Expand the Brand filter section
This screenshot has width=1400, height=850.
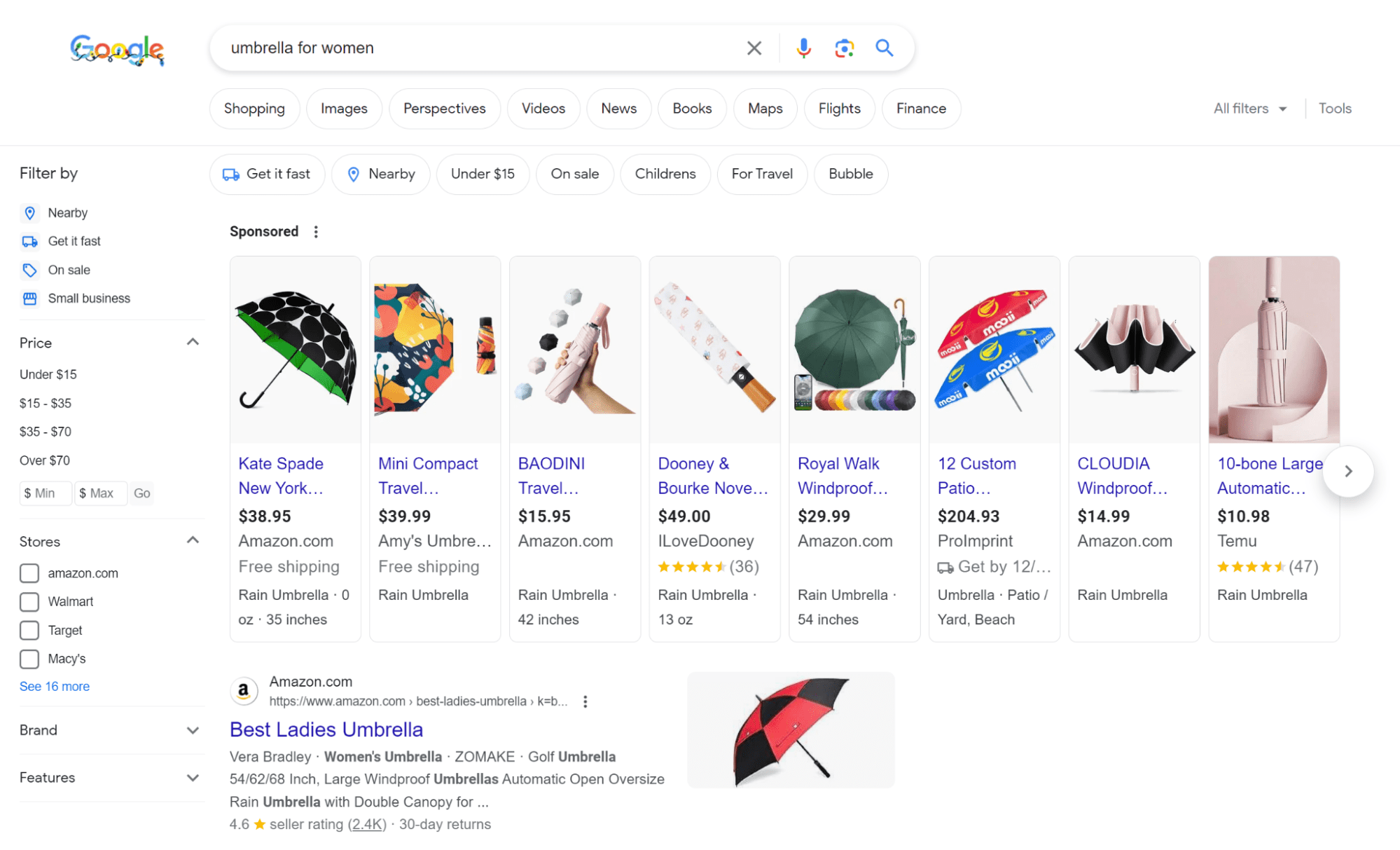pos(193,730)
